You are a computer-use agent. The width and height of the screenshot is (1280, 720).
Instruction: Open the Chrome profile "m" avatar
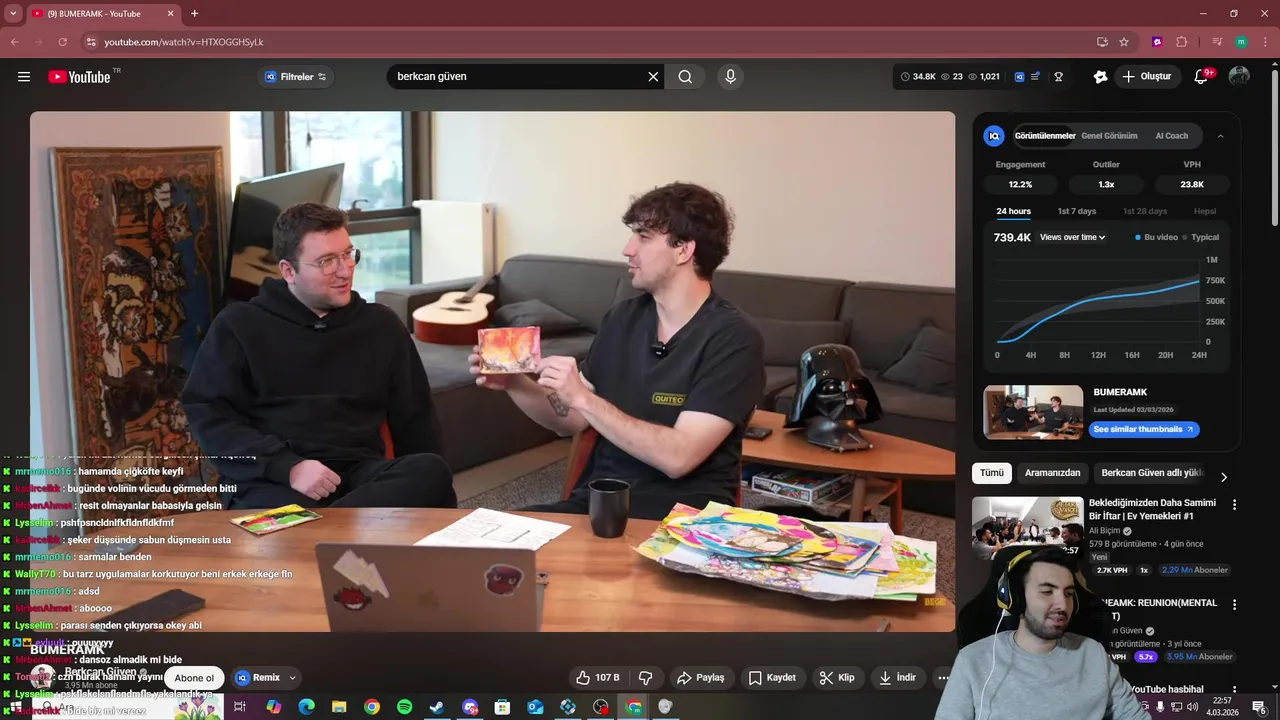click(x=1241, y=42)
